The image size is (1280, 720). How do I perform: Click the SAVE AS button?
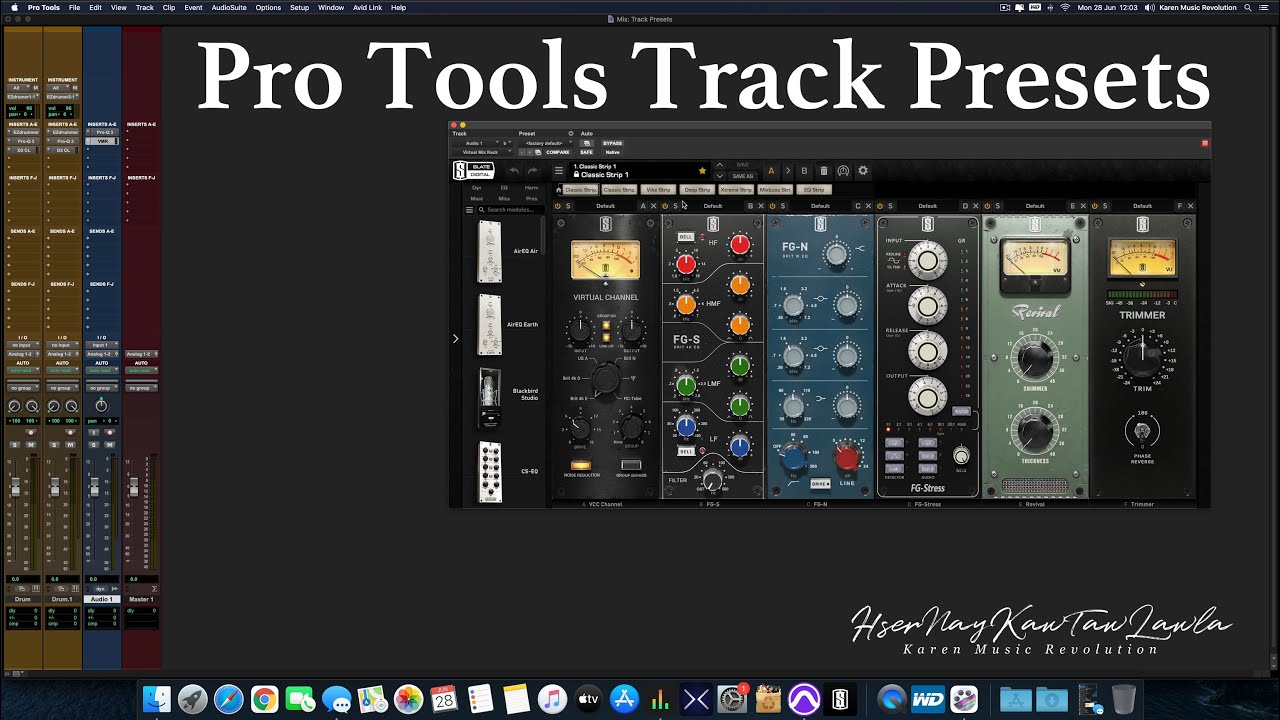(743, 176)
